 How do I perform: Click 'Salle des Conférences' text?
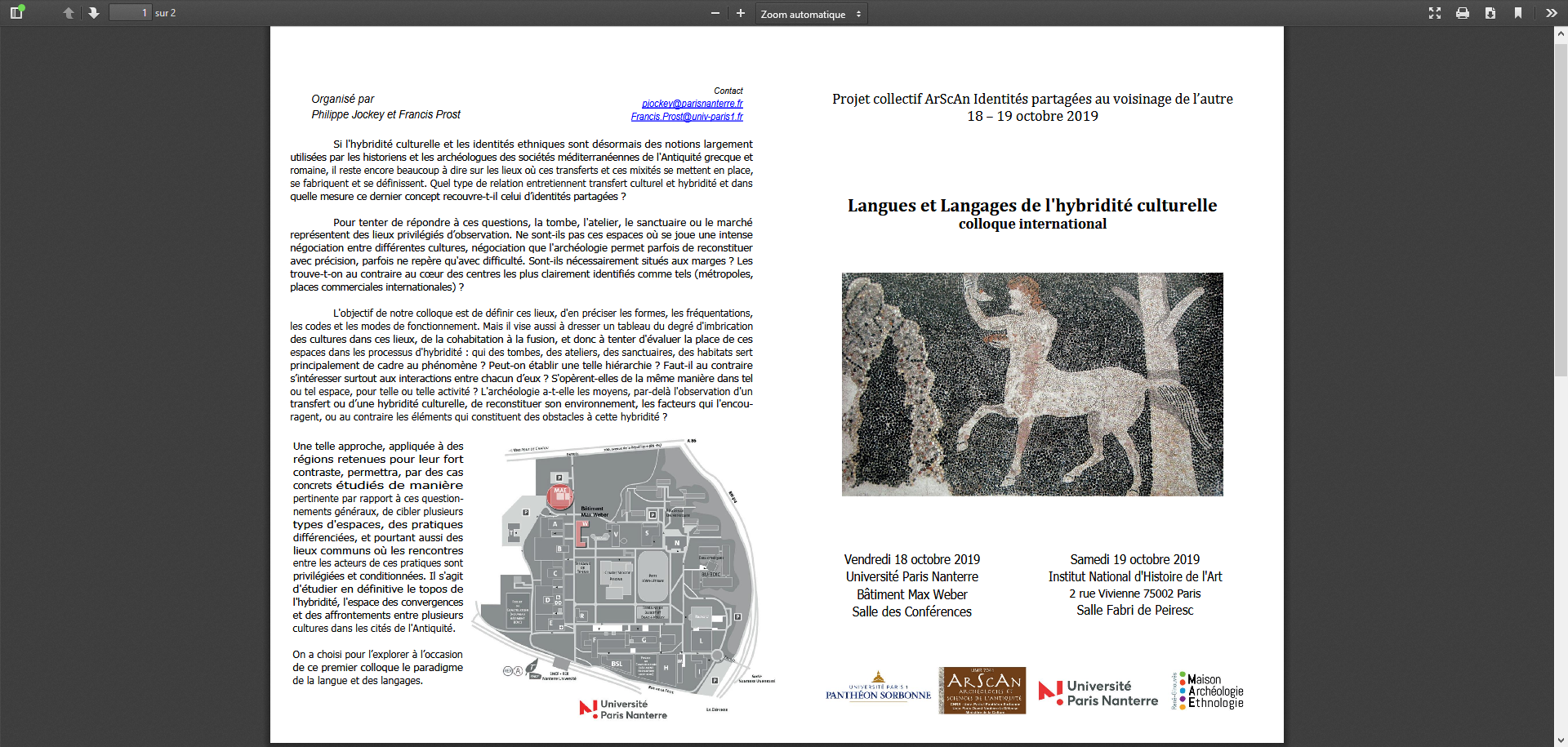[x=912, y=611]
